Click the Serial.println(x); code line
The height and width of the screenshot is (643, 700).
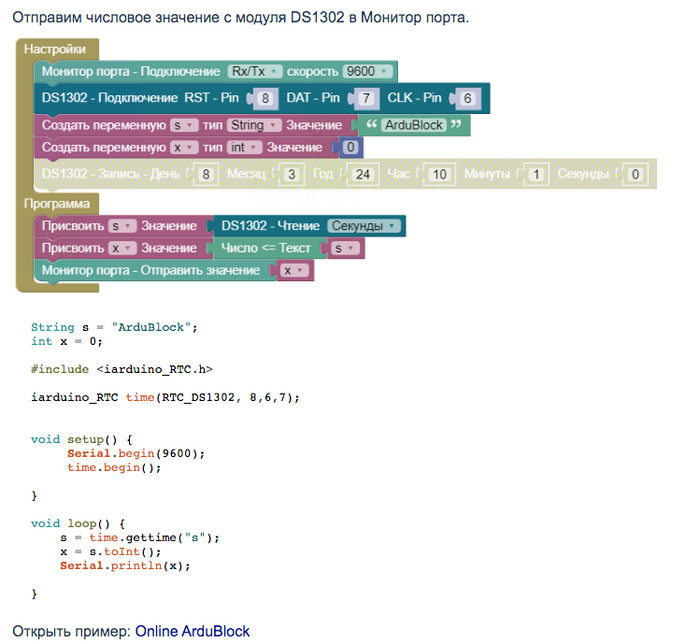coord(125,566)
